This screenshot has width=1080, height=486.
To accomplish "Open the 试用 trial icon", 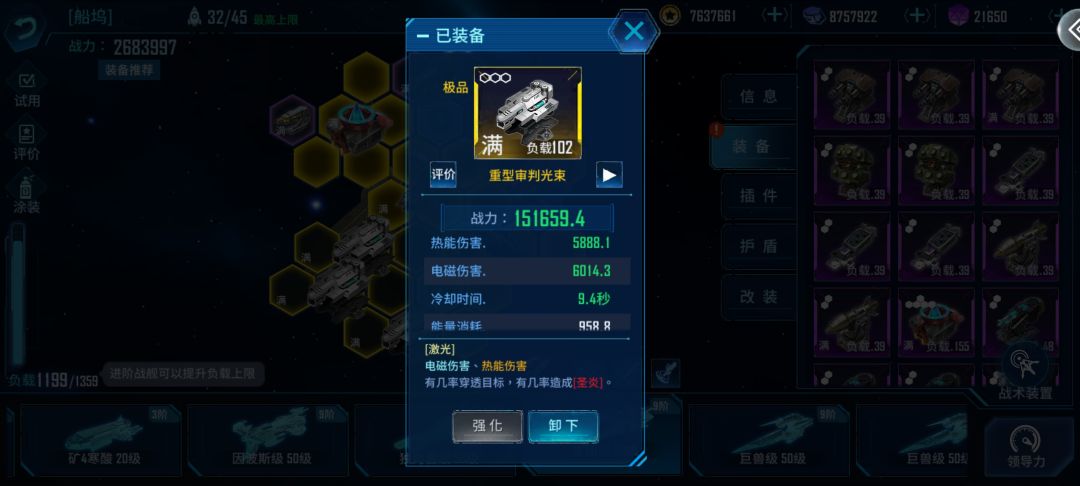I will (27, 89).
